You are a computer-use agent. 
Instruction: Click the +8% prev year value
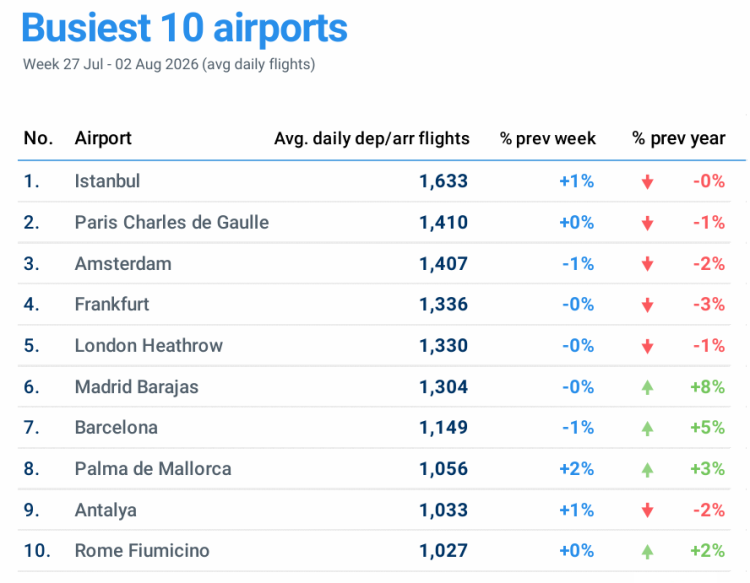(707, 386)
